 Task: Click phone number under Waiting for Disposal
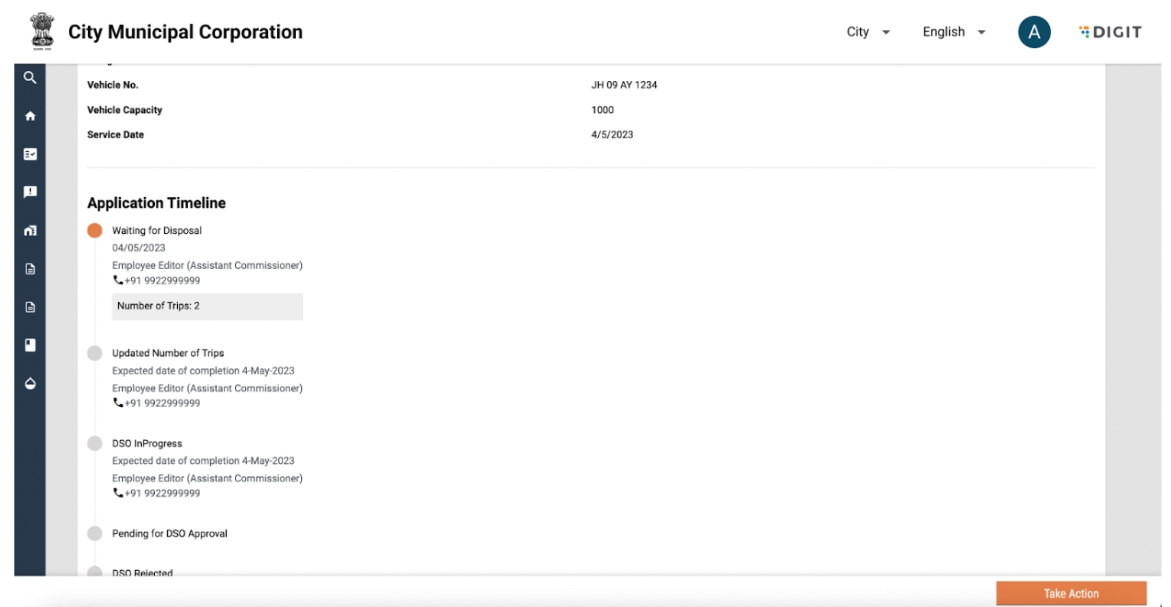tap(157, 281)
